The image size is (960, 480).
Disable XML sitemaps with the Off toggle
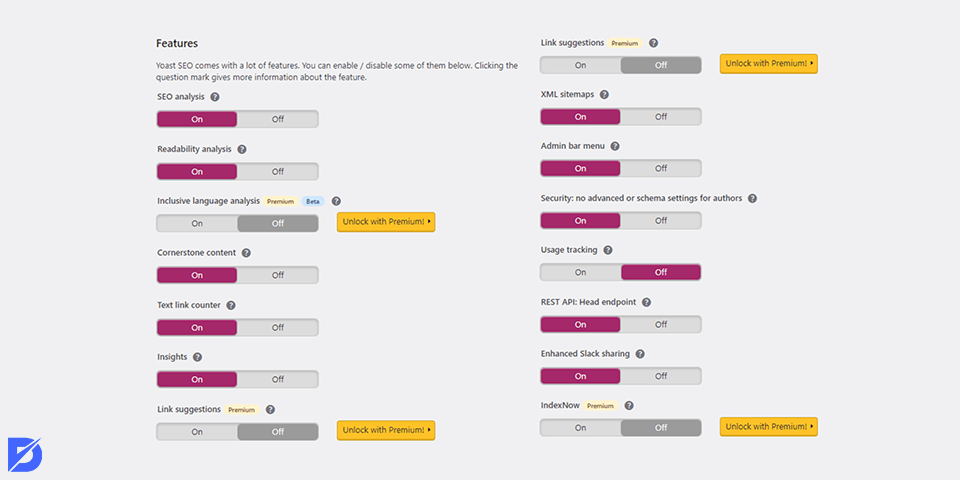pyautogui.click(x=661, y=117)
